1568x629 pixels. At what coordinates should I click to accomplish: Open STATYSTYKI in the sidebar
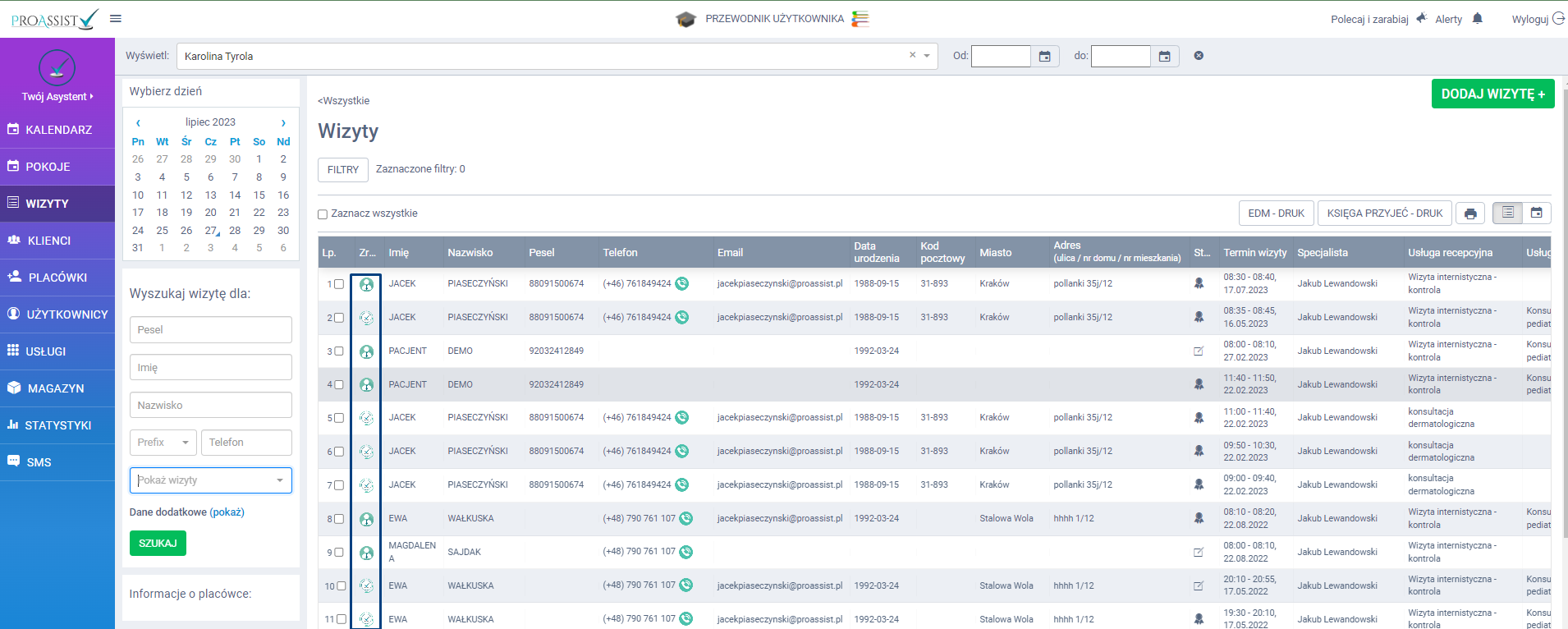57,425
